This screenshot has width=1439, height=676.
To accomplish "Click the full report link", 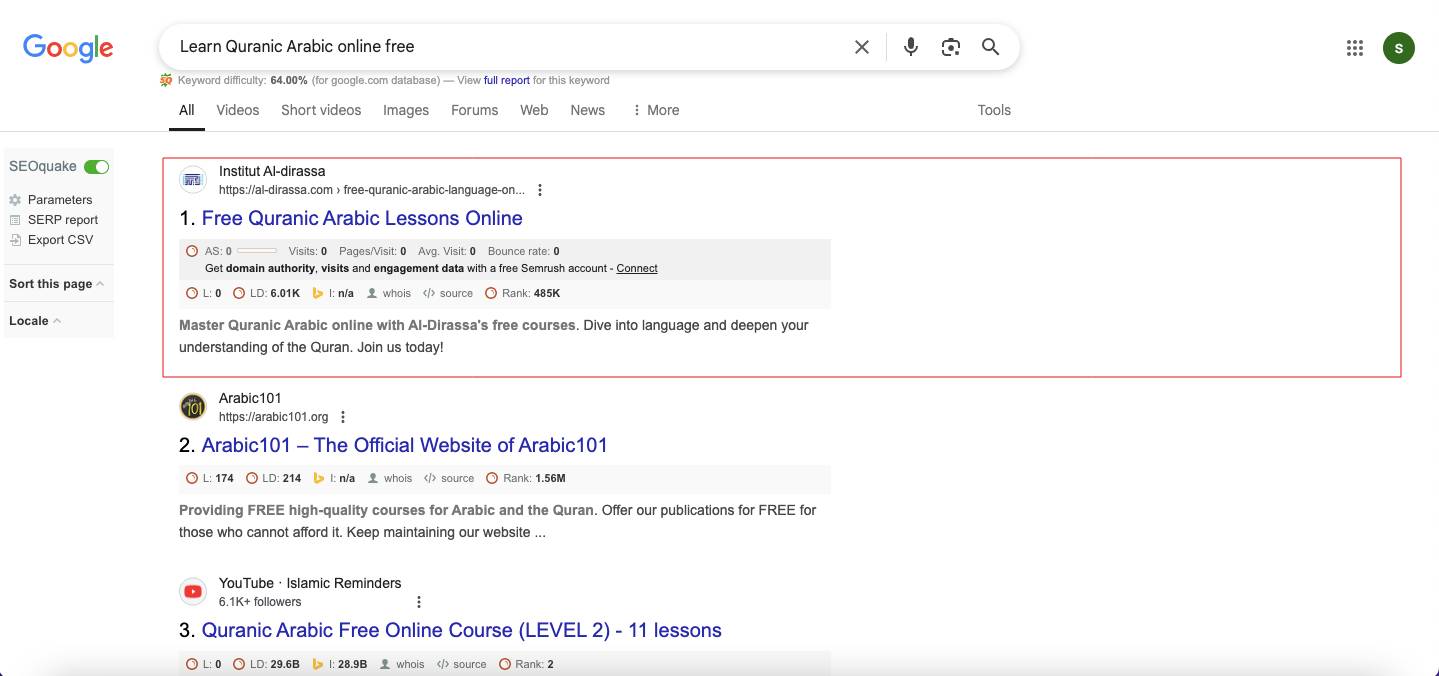I will 507,80.
